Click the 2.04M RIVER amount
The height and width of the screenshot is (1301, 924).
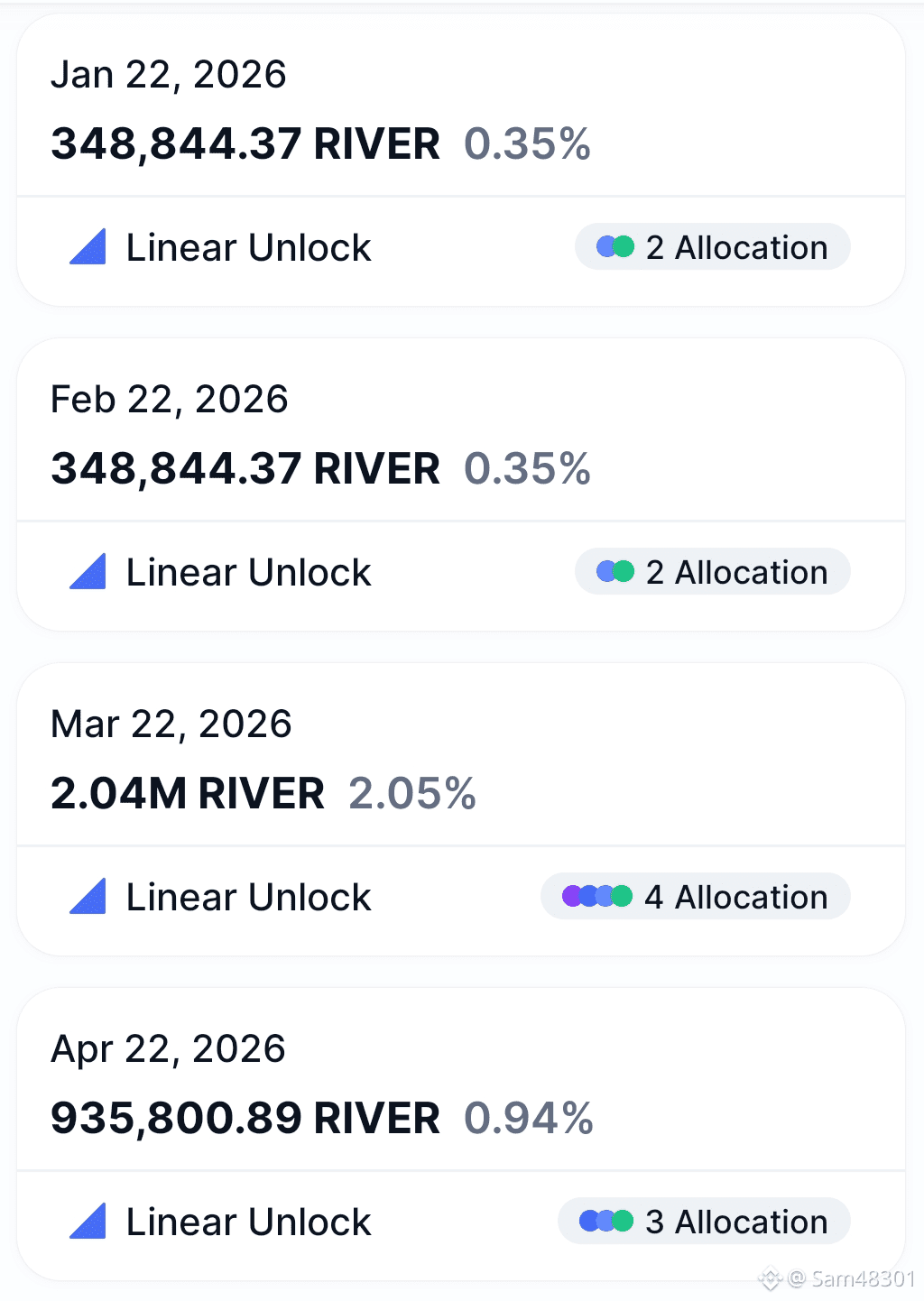click(188, 794)
